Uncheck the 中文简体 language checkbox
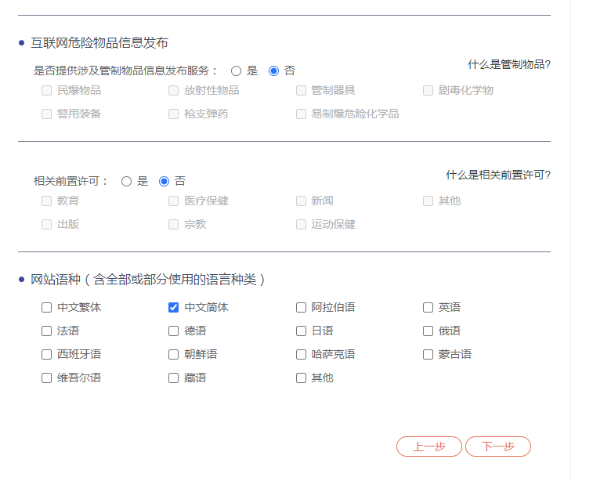This screenshot has height=480, width=604. tap(174, 307)
